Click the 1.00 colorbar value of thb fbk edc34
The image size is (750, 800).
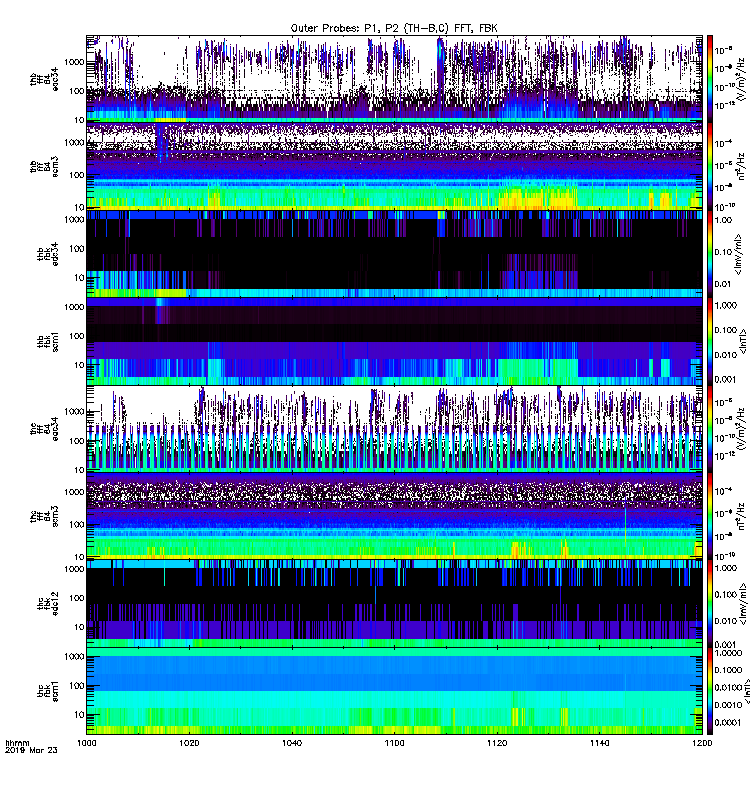(x=723, y=220)
